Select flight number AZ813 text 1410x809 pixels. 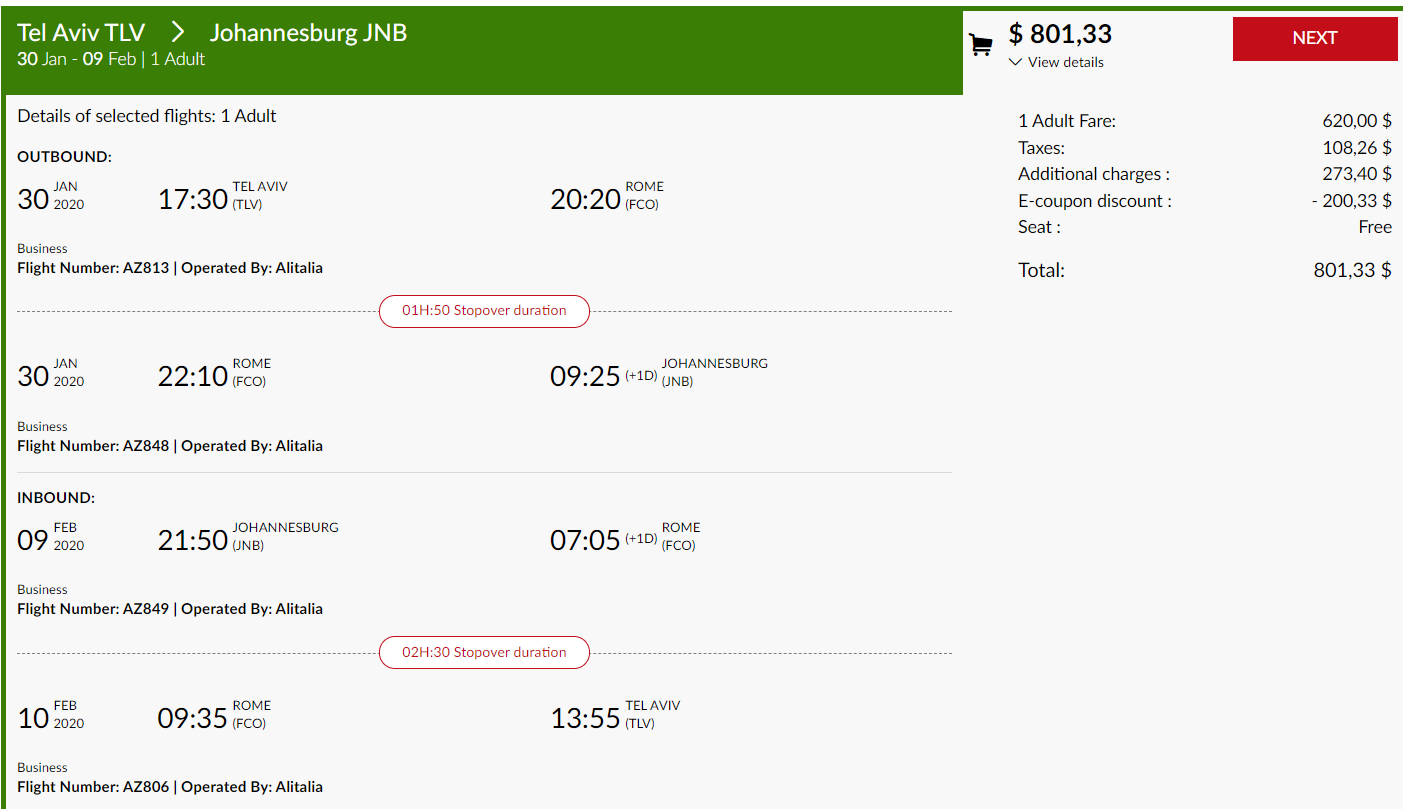pyautogui.click(x=93, y=268)
